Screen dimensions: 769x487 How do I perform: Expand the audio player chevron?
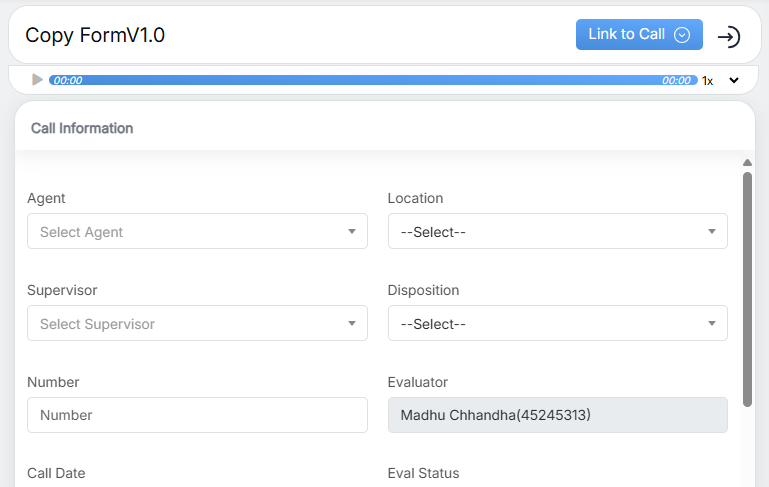(x=734, y=81)
